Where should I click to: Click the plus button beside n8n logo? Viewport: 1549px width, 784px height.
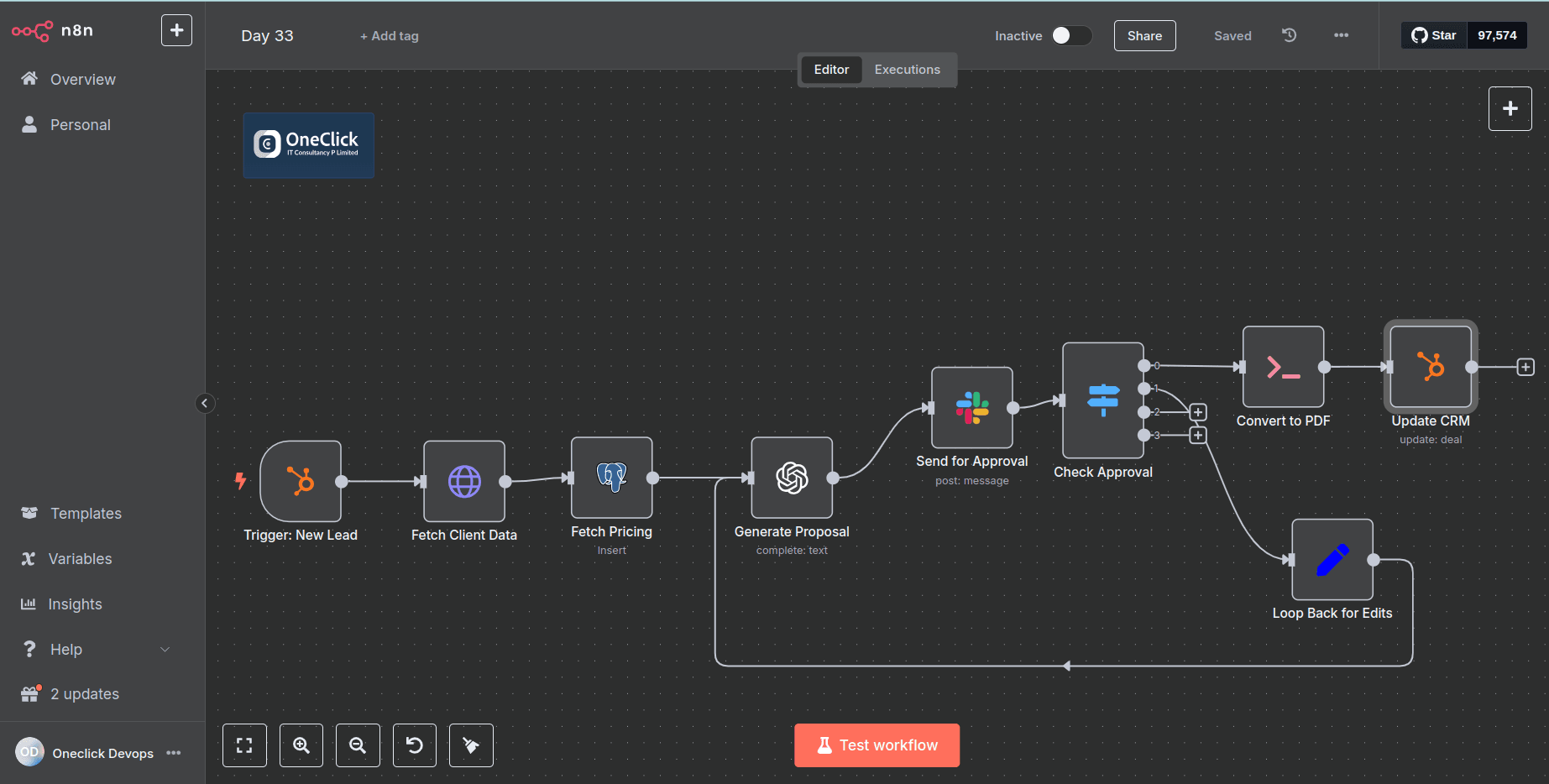[176, 31]
